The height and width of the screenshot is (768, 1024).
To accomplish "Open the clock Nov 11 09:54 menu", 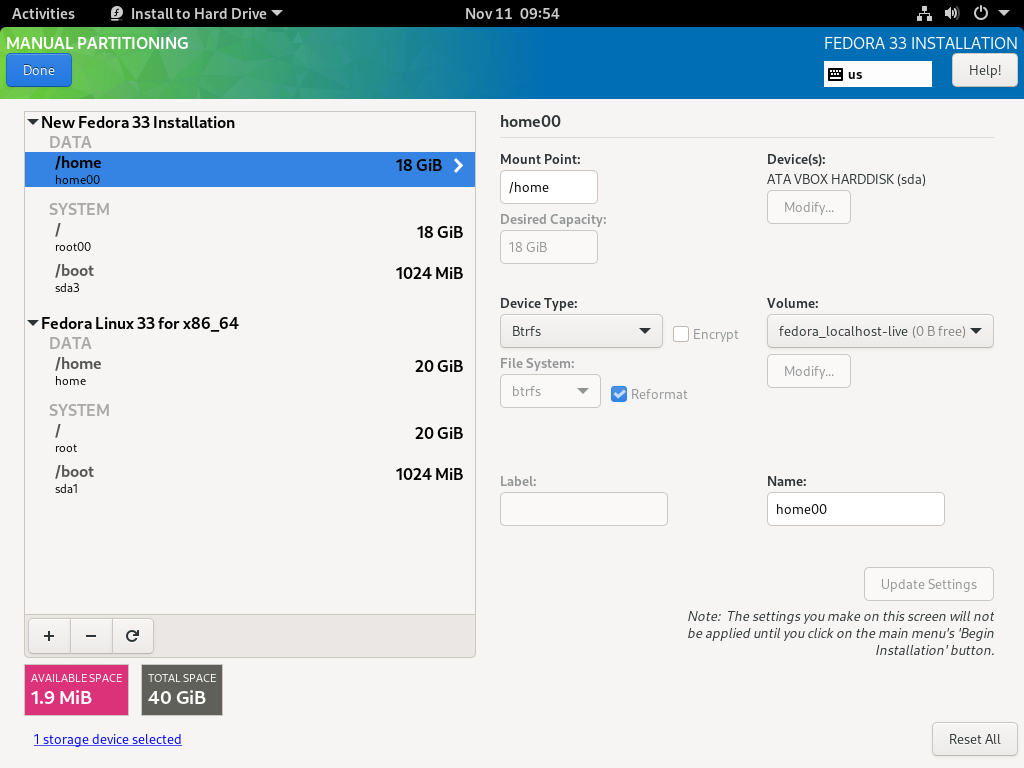I will tap(512, 14).
